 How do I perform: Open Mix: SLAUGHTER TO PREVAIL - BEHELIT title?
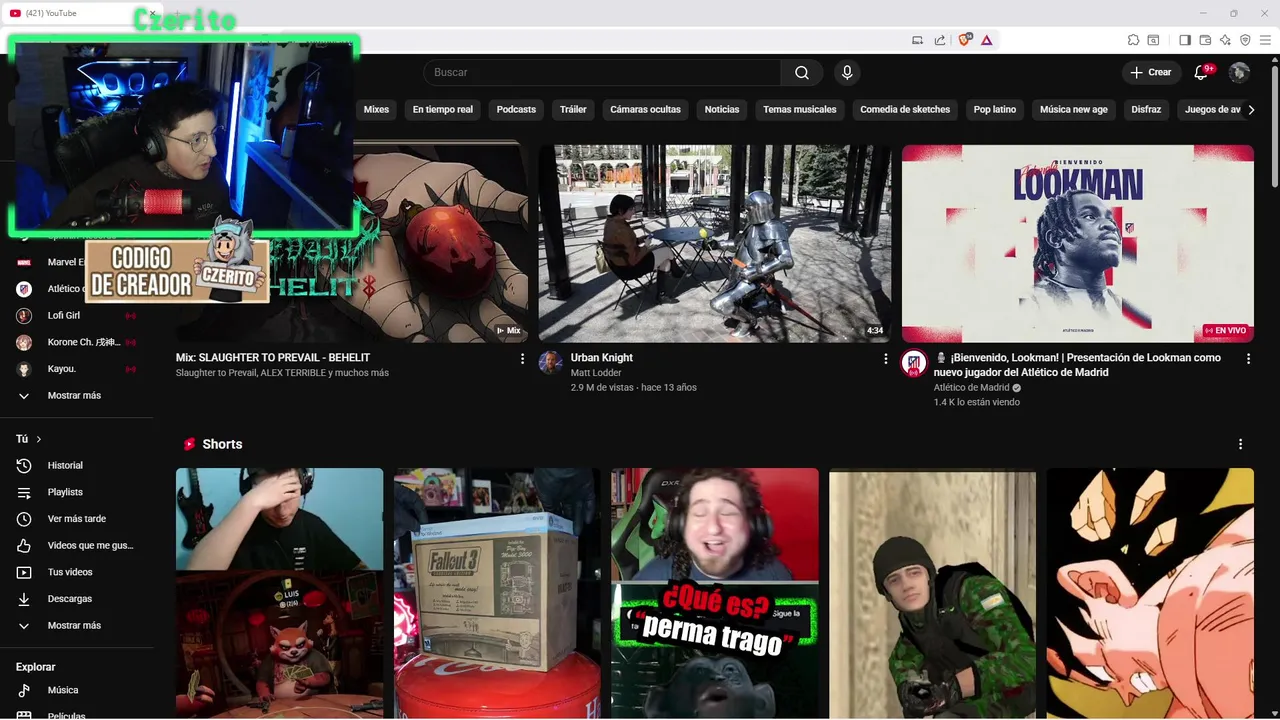(x=273, y=358)
